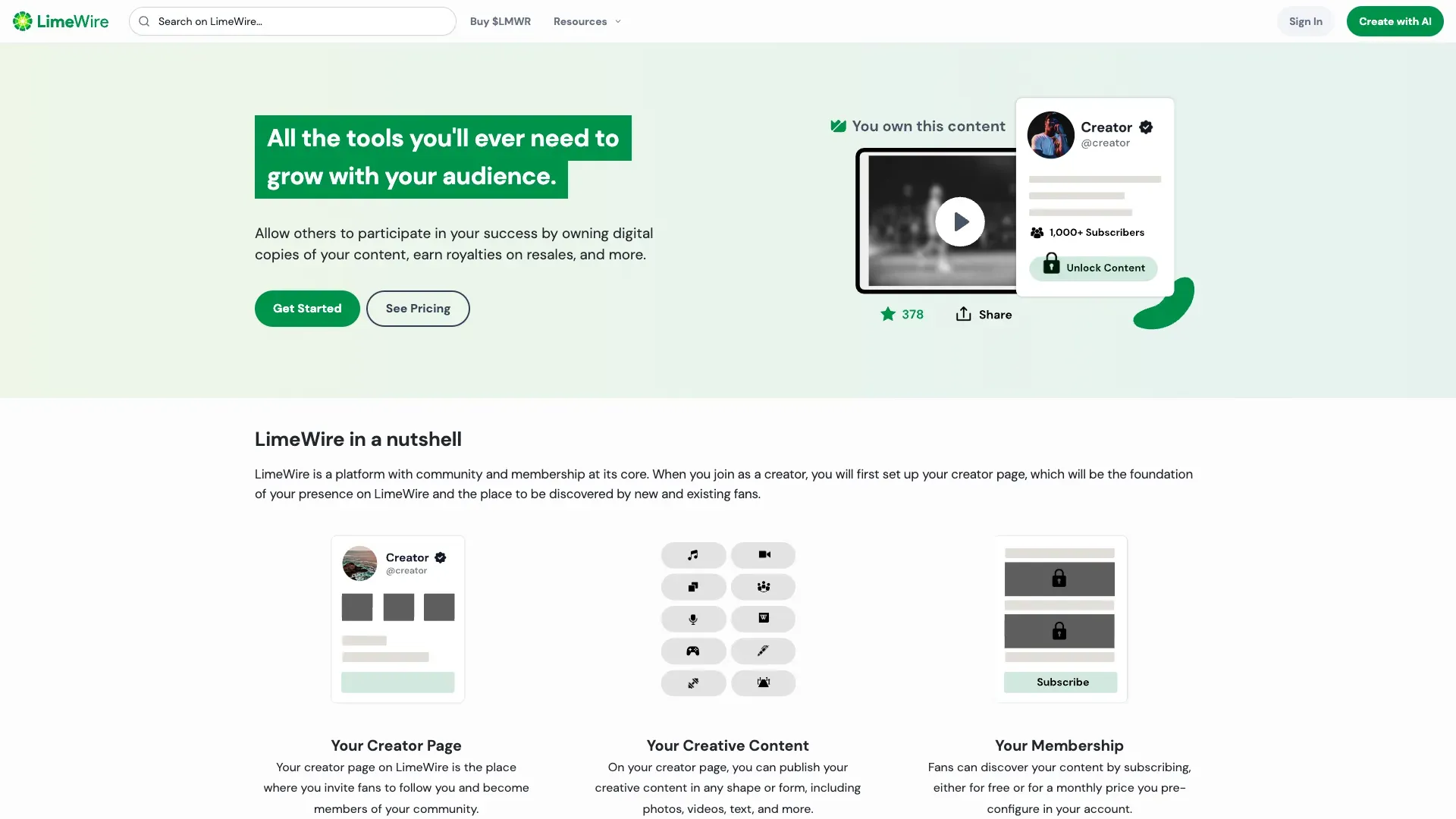Click the green star rating icon
The image size is (1456, 819).
pos(888,314)
